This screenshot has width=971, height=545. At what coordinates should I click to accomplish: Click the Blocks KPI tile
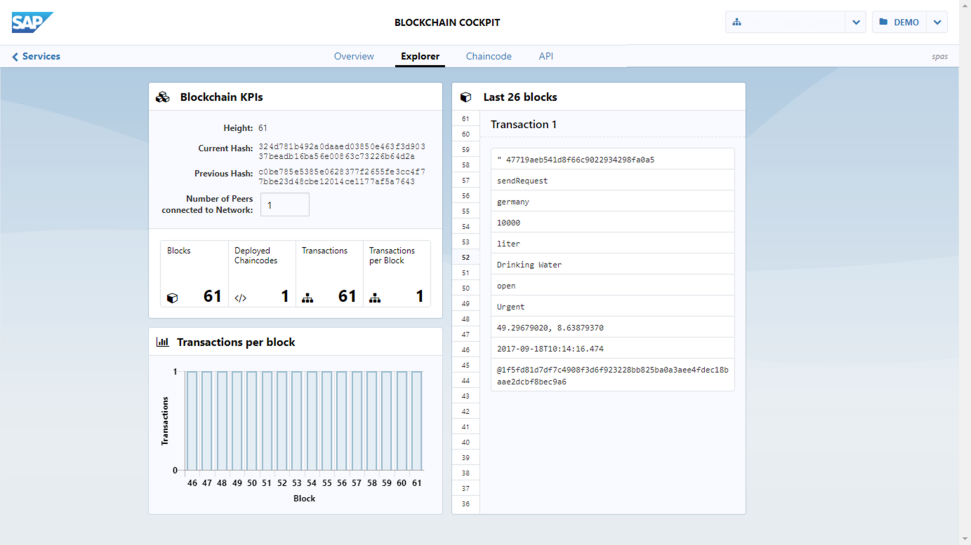click(194, 274)
